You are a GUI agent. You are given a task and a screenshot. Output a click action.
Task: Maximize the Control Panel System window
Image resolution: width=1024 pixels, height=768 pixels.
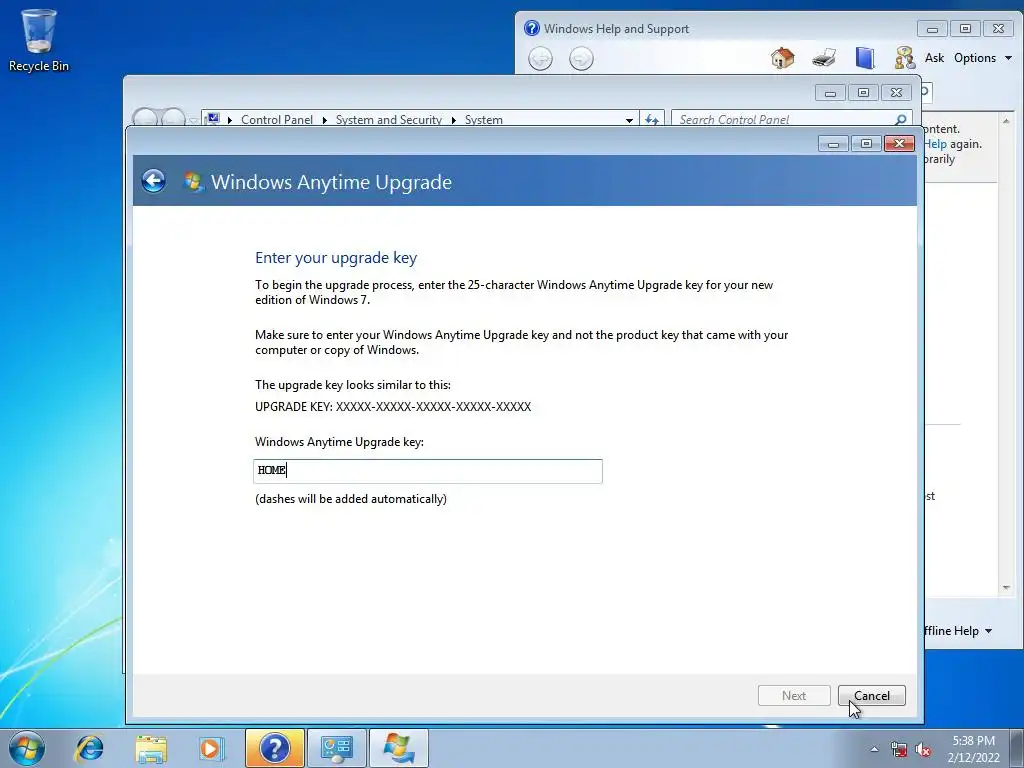pos(863,93)
